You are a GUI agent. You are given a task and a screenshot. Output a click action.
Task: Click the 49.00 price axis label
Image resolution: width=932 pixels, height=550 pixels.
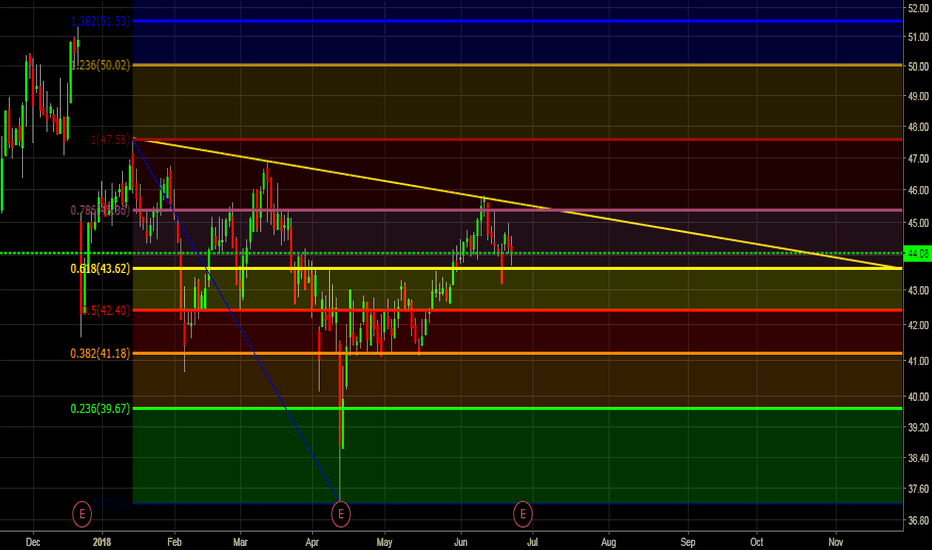(918, 96)
